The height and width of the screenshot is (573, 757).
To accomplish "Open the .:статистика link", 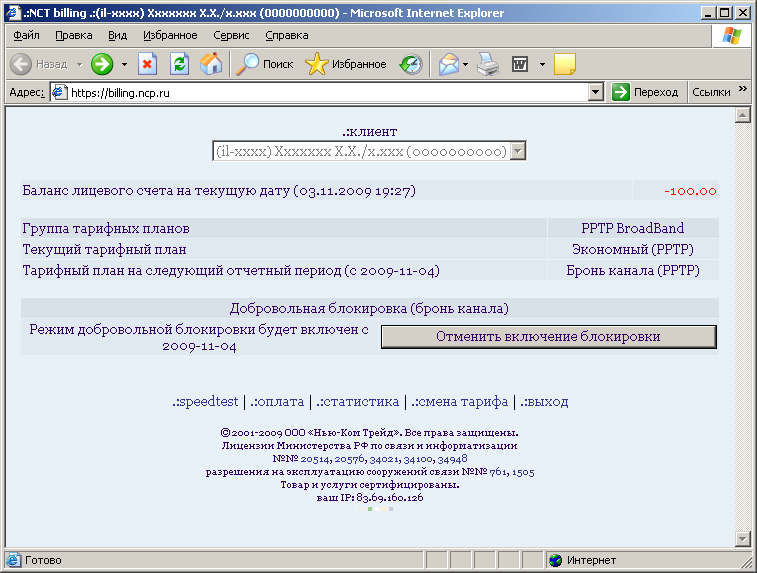I will [x=357, y=402].
